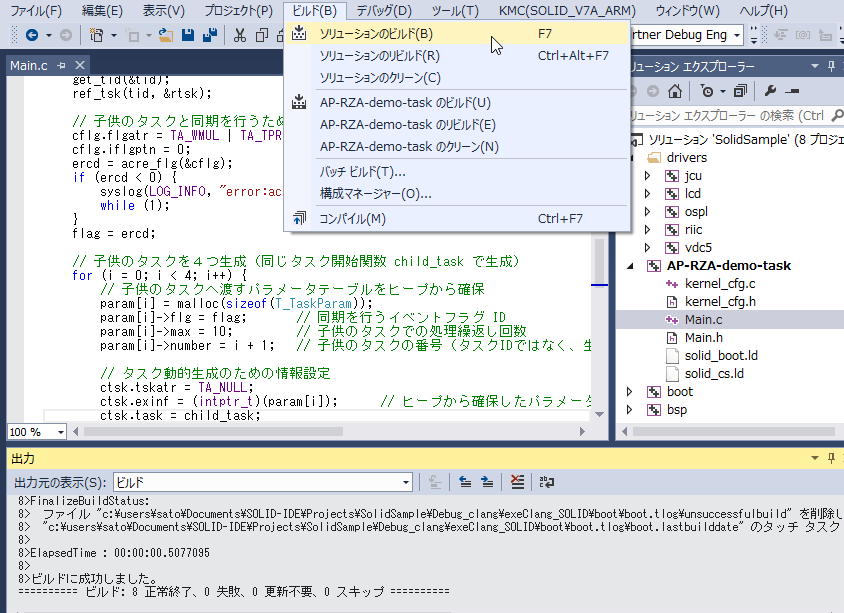Click the Save (floppy disk) toolbar icon
The width and height of the screenshot is (844, 613).
(187, 35)
